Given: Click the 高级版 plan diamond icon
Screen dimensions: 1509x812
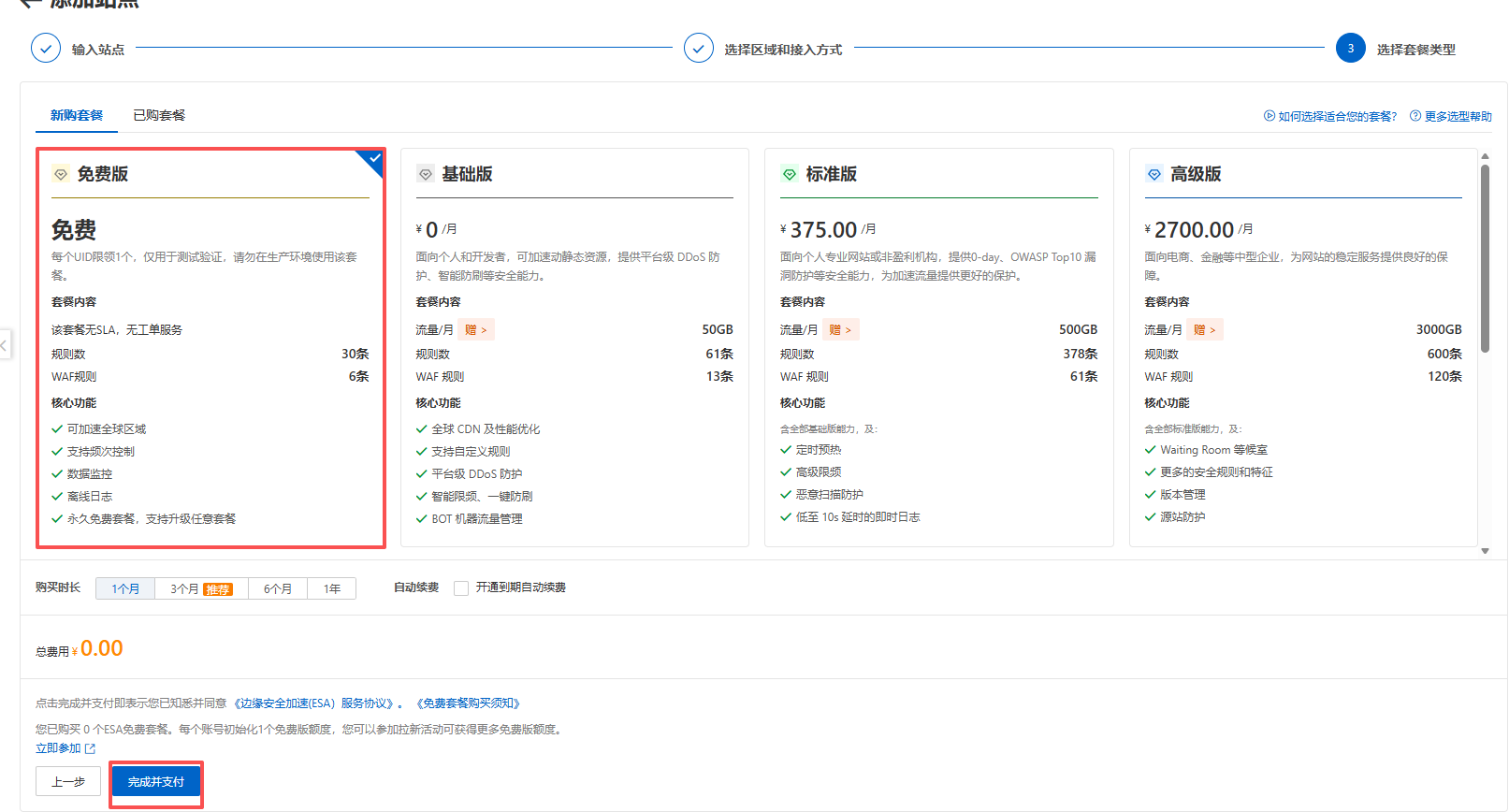Looking at the screenshot, I should [1154, 174].
